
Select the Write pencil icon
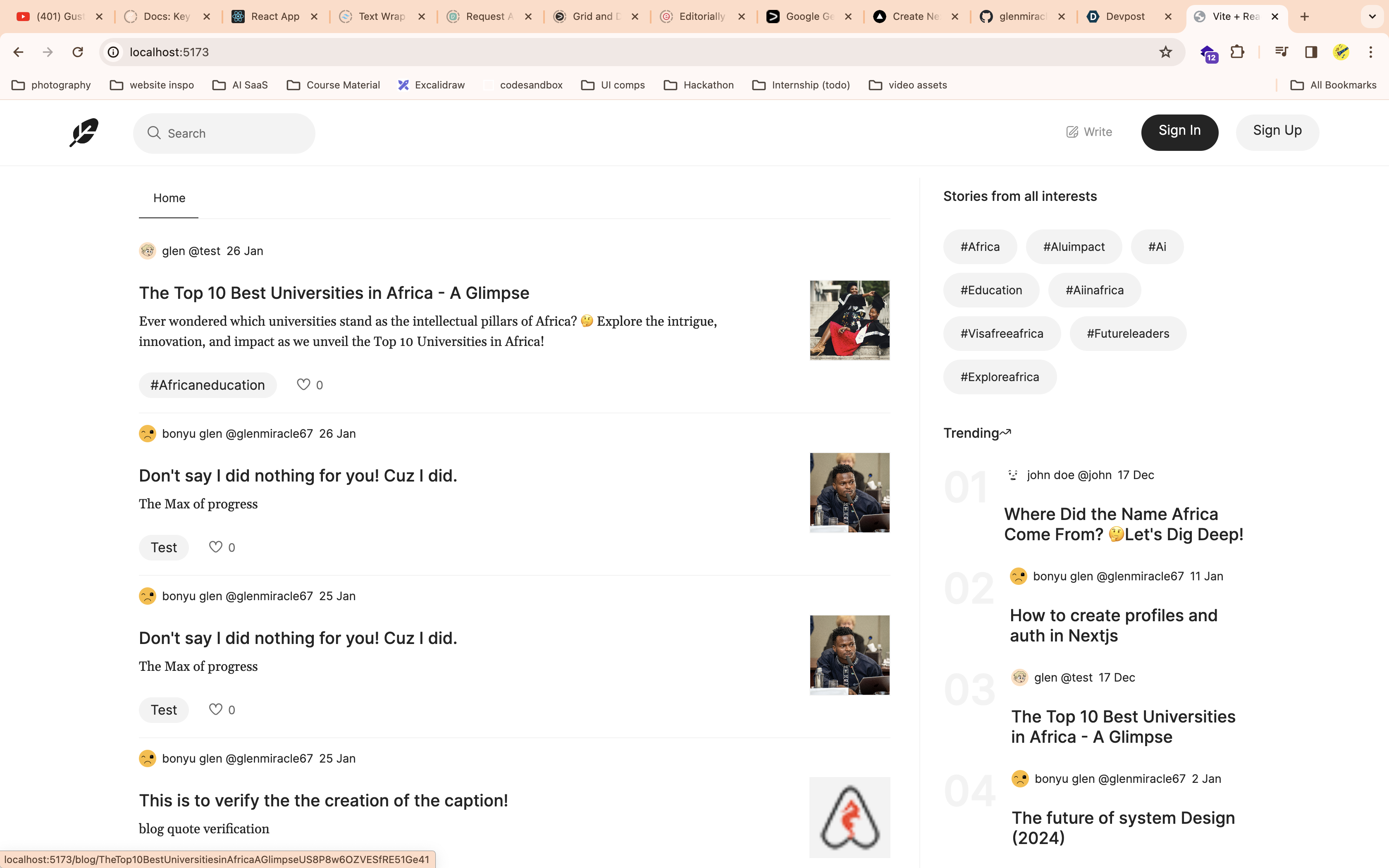click(x=1073, y=131)
